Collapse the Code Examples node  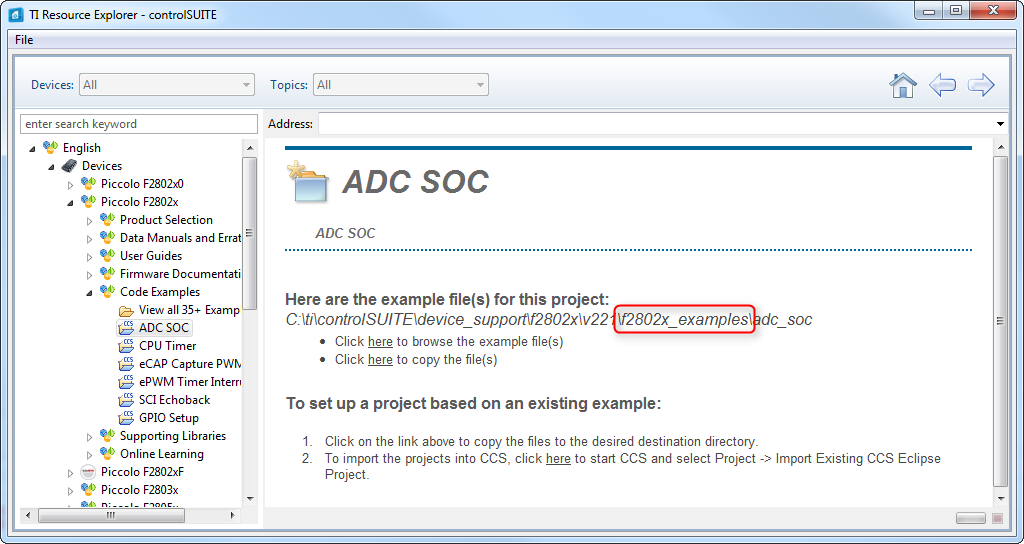[89, 293]
